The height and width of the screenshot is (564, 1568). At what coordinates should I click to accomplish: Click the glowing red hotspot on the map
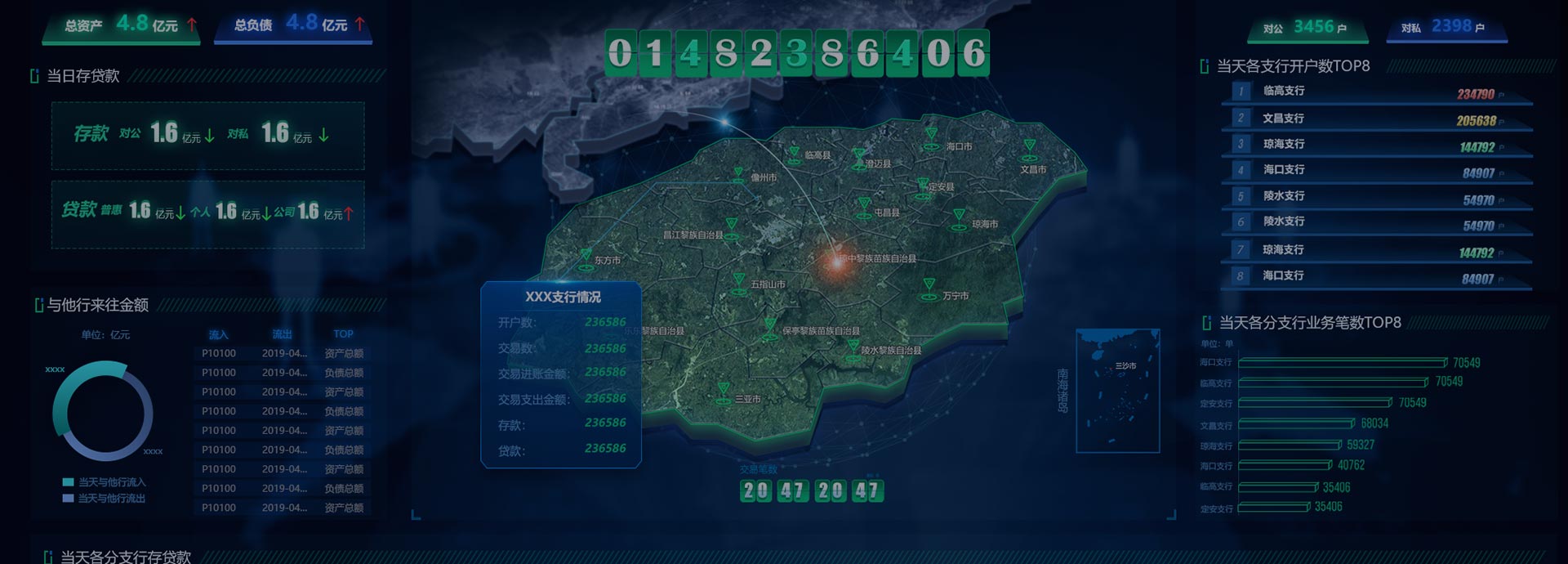point(836,262)
